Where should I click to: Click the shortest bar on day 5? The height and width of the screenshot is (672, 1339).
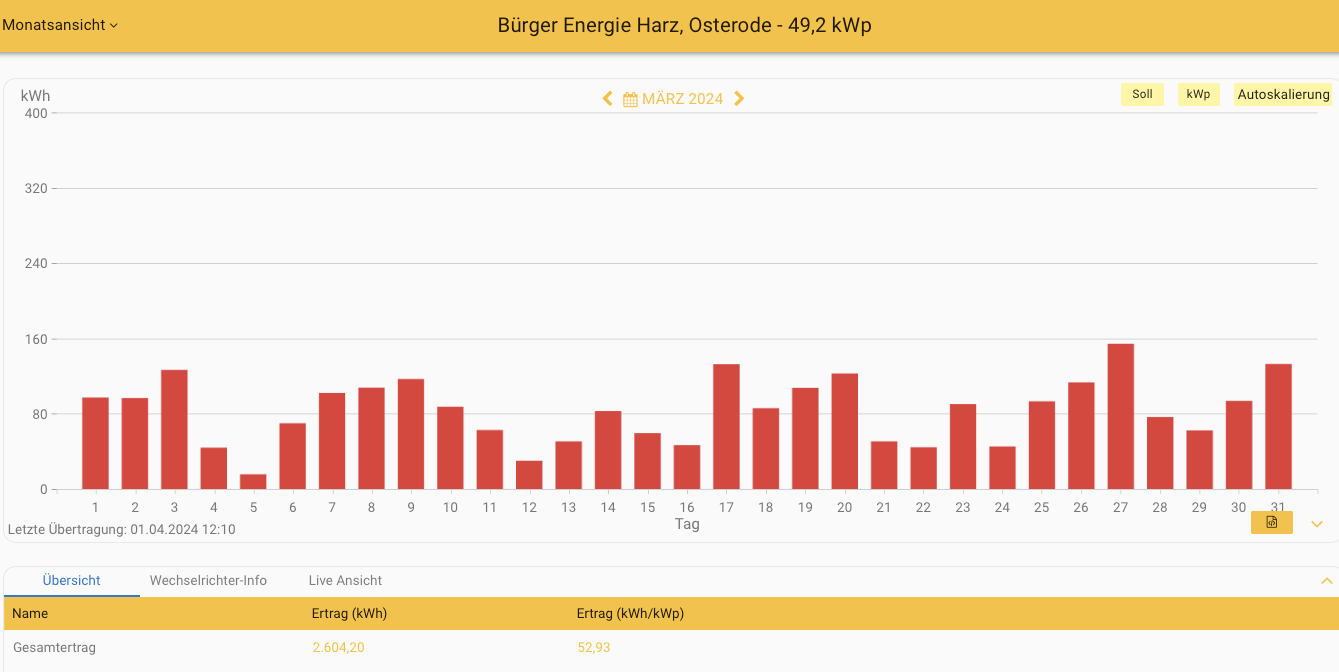253,482
